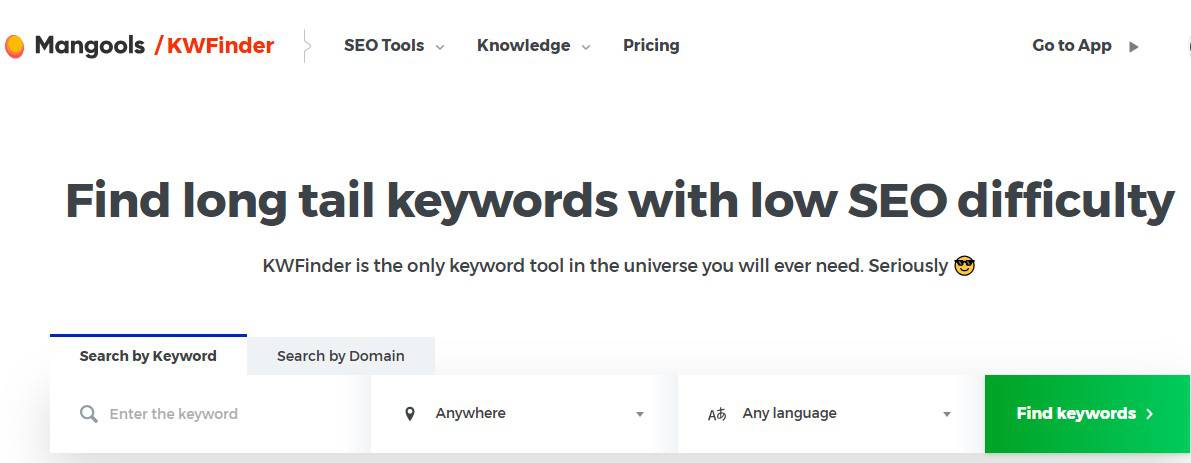Click the sunglasses emoji after Seriously
Image resolution: width=1191 pixels, height=463 pixels.
coord(964,266)
